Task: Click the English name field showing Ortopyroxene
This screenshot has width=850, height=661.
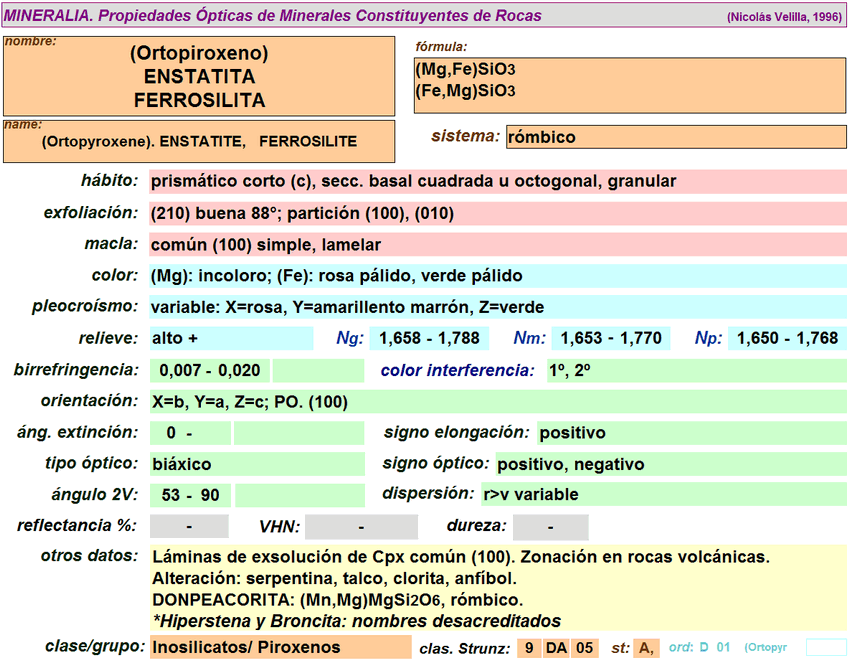Action: pyautogui.click(x=198, y=142)
